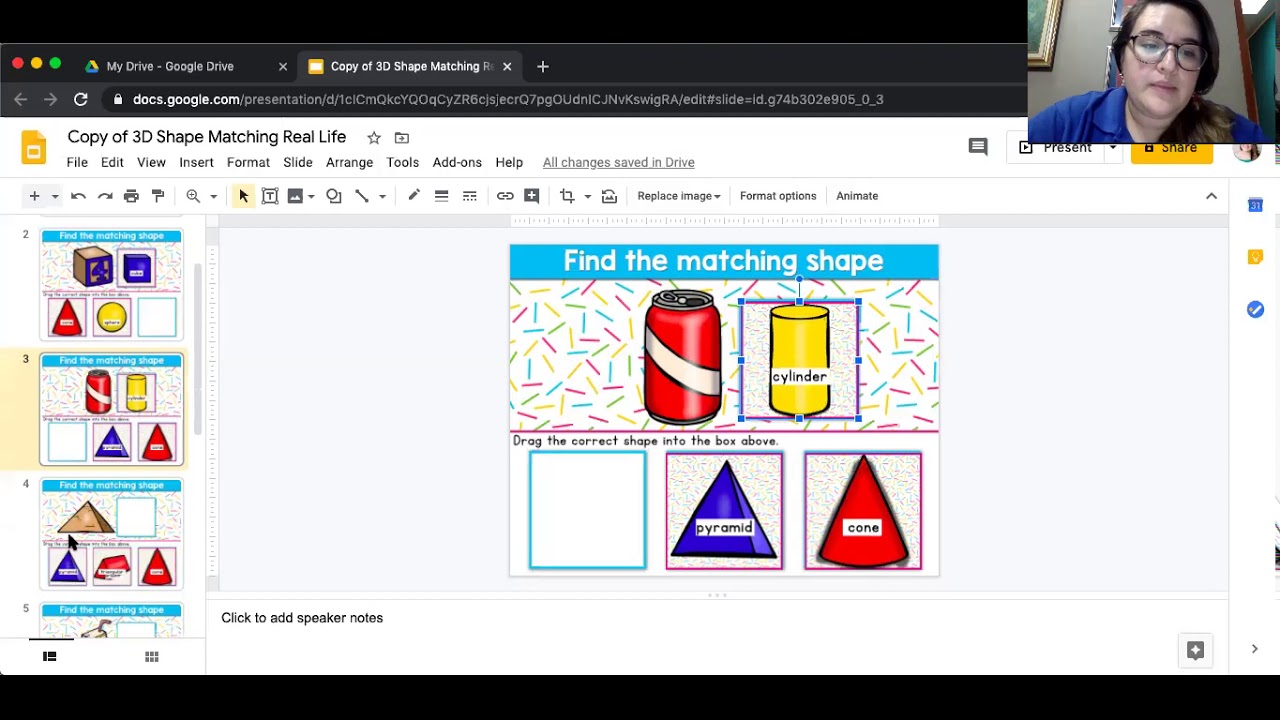Open new slide layout dropdown arrow
Viewport: 1280px width, 720px height.
click(x=55, y=196)
